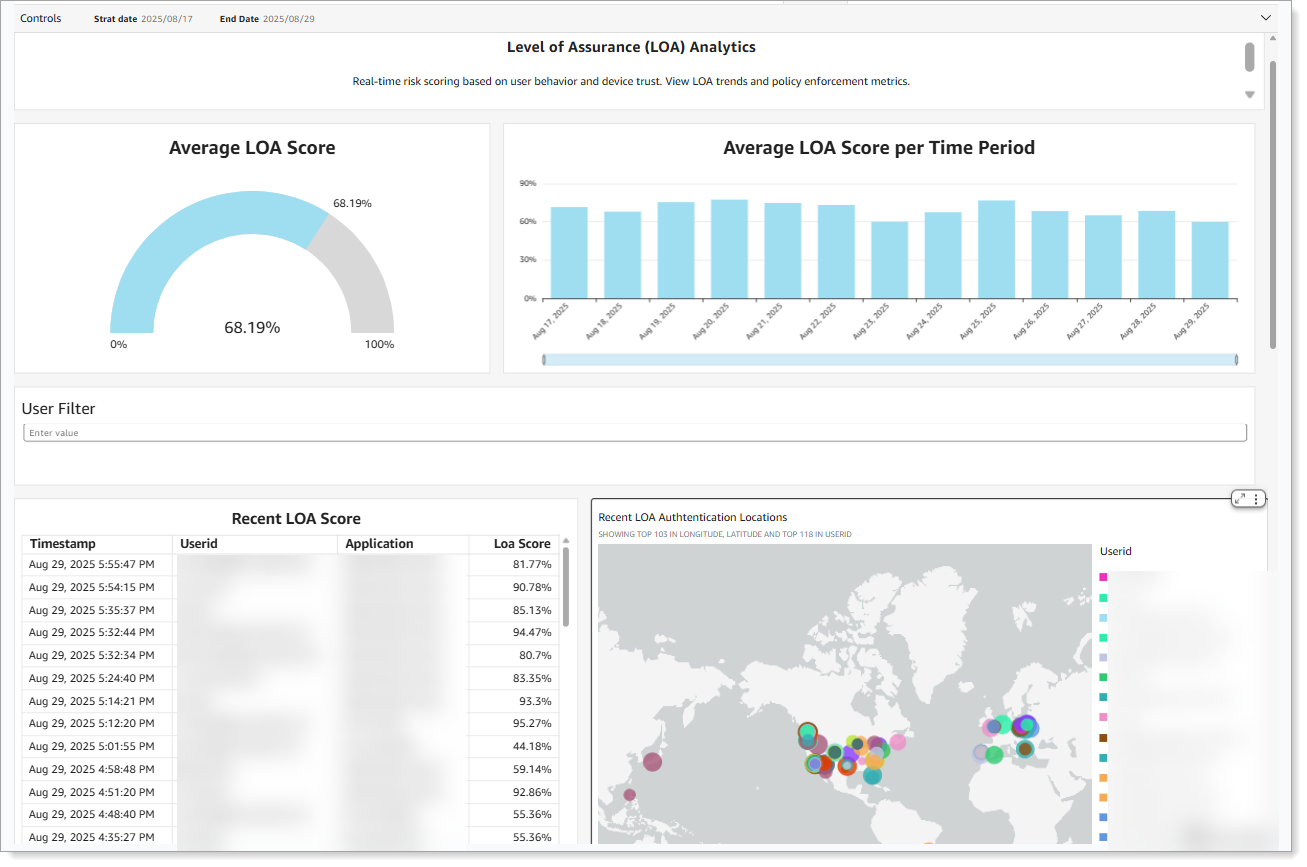Collapse the Controls bar using the chevron
The height and width of the screenshot is (867, 1307).
point(1266,17)
